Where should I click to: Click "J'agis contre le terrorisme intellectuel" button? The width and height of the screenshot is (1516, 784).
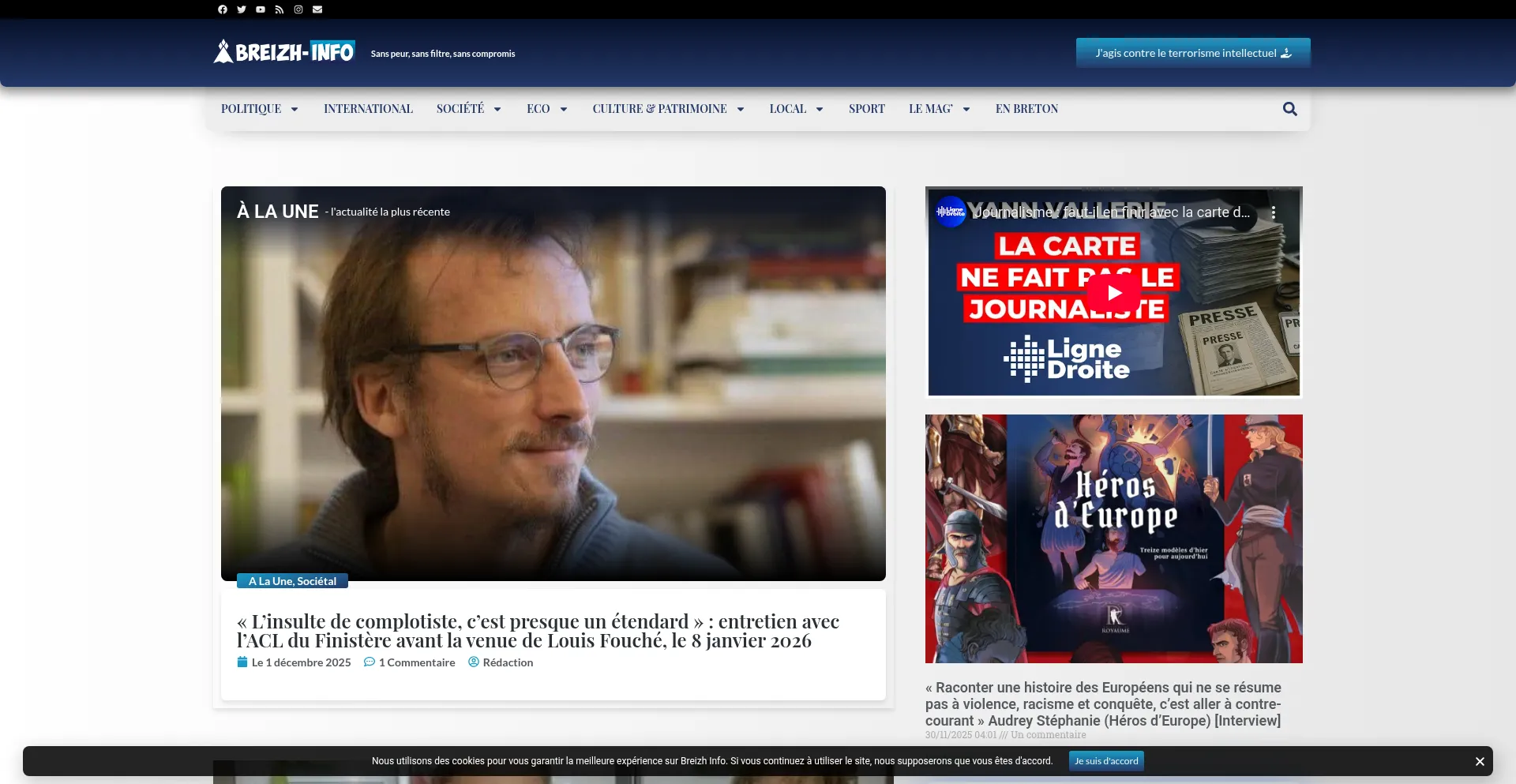[1192, 53]
